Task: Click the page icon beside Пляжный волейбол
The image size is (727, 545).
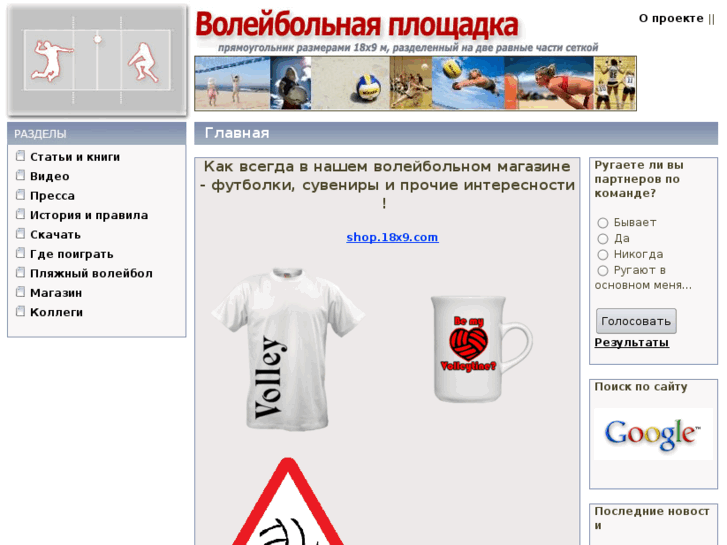Action: click(x=20, y=272)
